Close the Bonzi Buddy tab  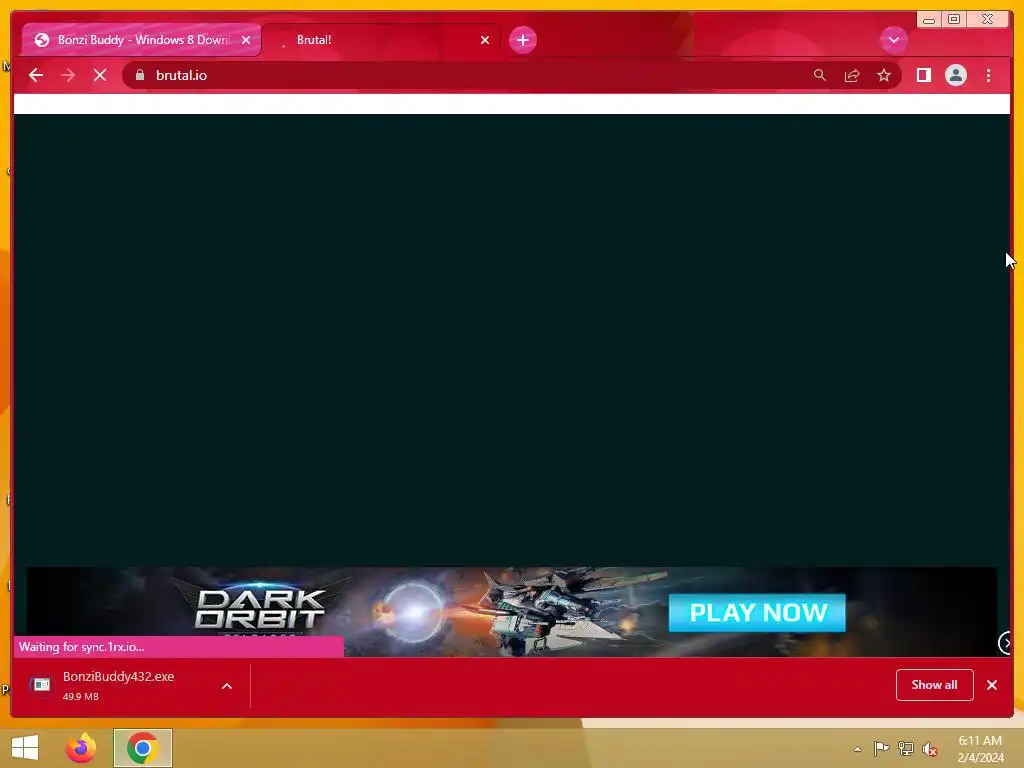pyautogui.click(x=246, y=40)
